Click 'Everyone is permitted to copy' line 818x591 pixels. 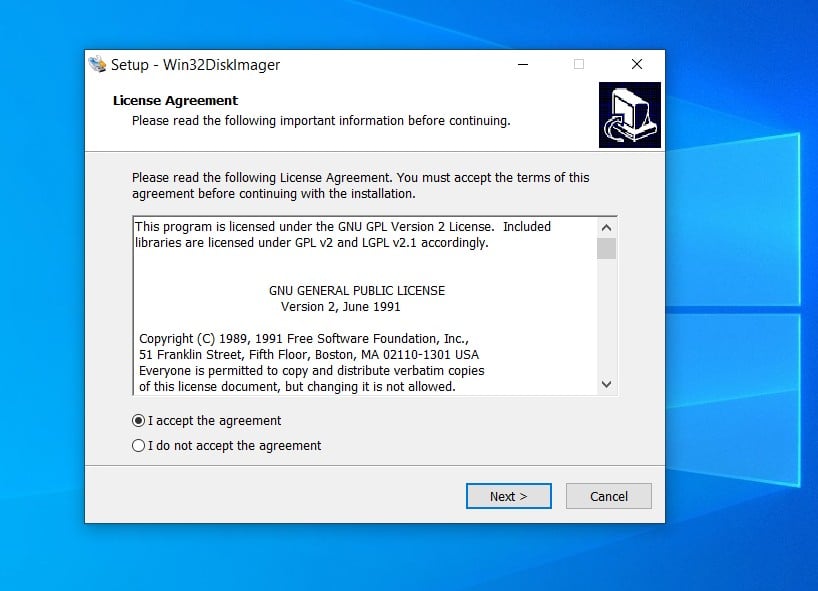pyautogui.click(x=311, y=371)
